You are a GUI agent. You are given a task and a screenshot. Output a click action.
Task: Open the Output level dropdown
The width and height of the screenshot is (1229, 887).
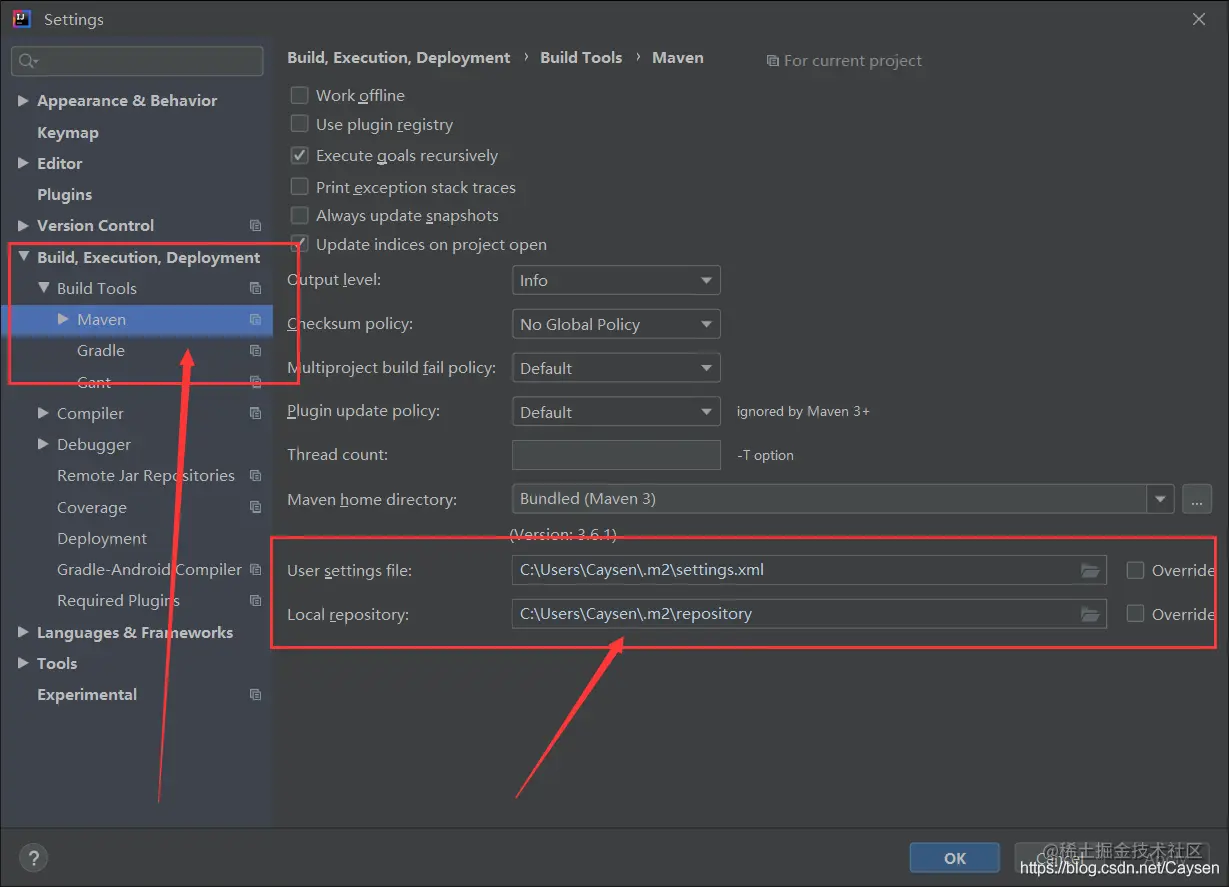point(616,280)
